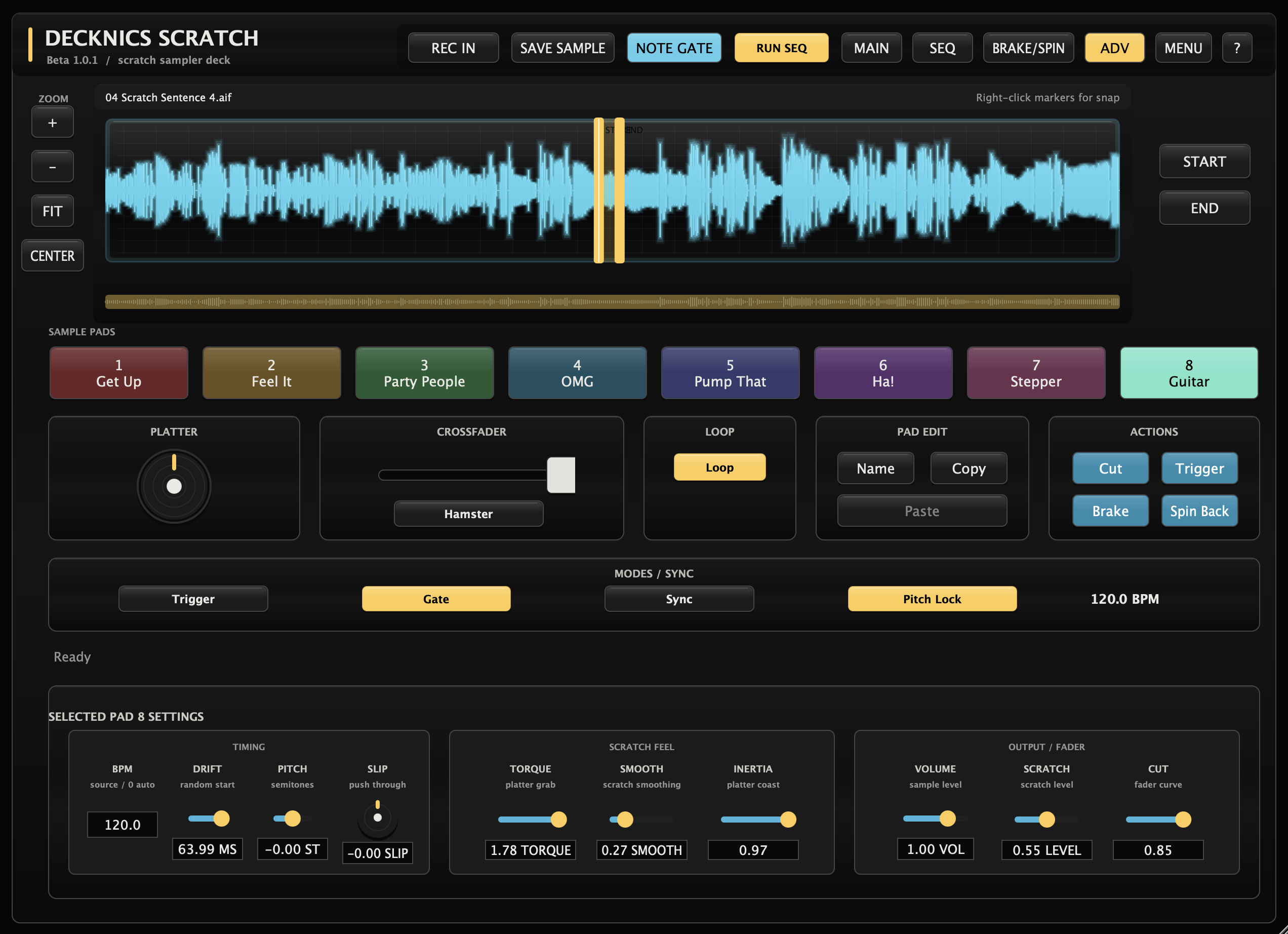This screenshot has height=934, width=1288.
Task: Click the PITCH semitones slider
Action: click(293, 819)
